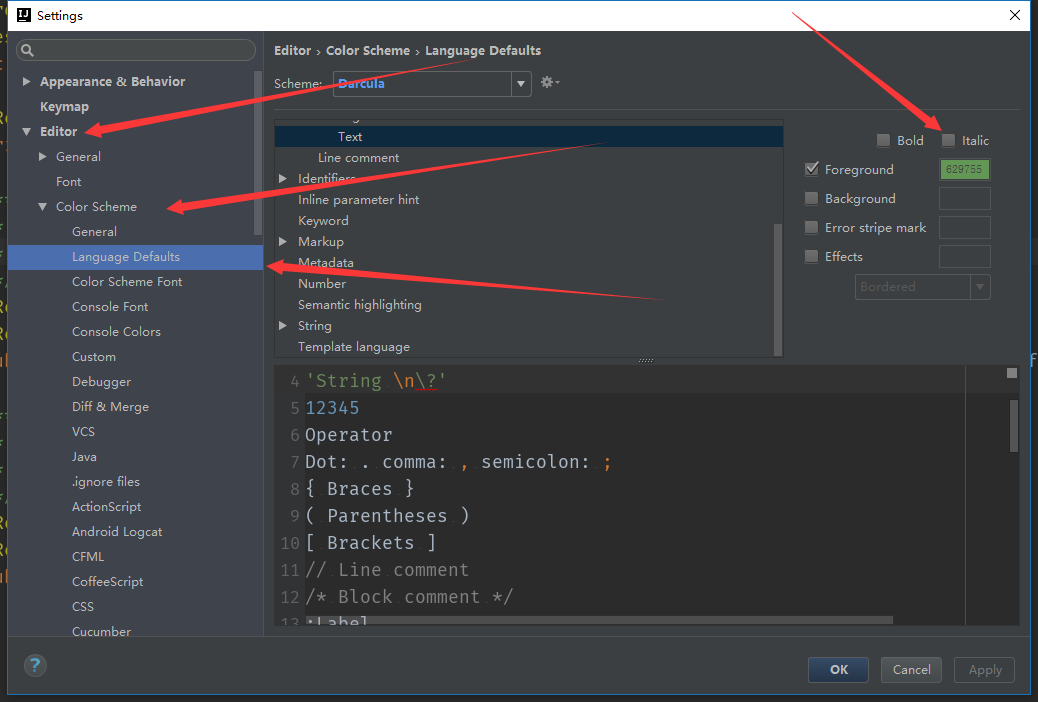Select General under Color Scheme
Image resolution: width=1038 pixels, height=702 pixels.
click(94, 232)
